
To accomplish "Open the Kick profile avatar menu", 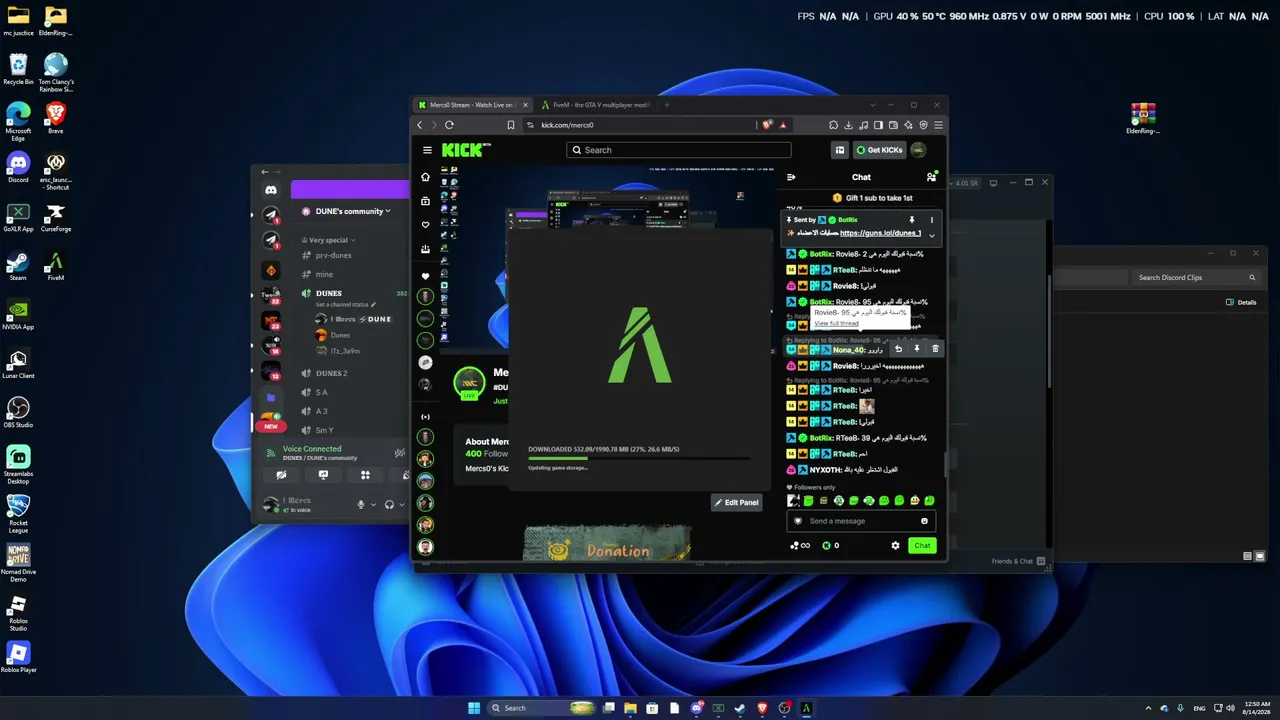I will tap(918, 150).
